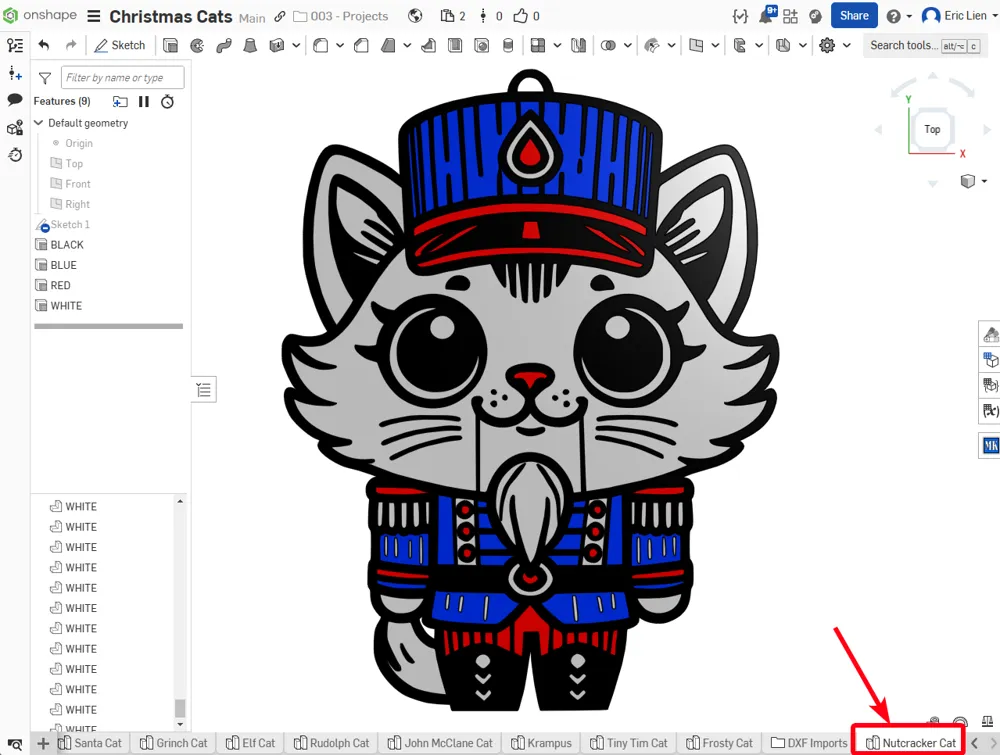The image size is (1000, 755).
Task: Select the Extrude tool icon
Action: click(x=170, y=45)
